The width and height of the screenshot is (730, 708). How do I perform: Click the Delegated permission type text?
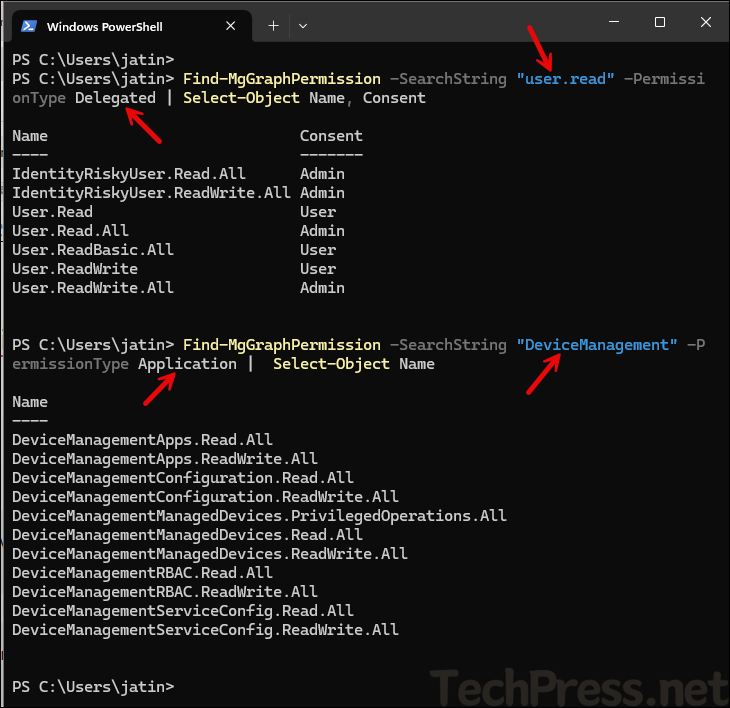point(115,98)
